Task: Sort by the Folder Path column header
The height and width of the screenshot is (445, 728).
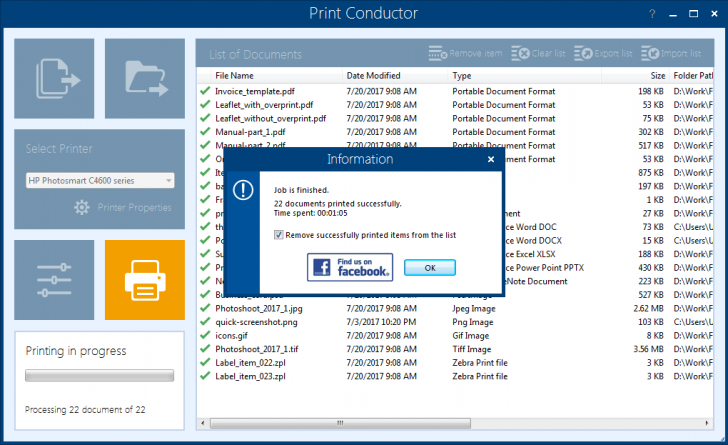Action: coord(693,75)
